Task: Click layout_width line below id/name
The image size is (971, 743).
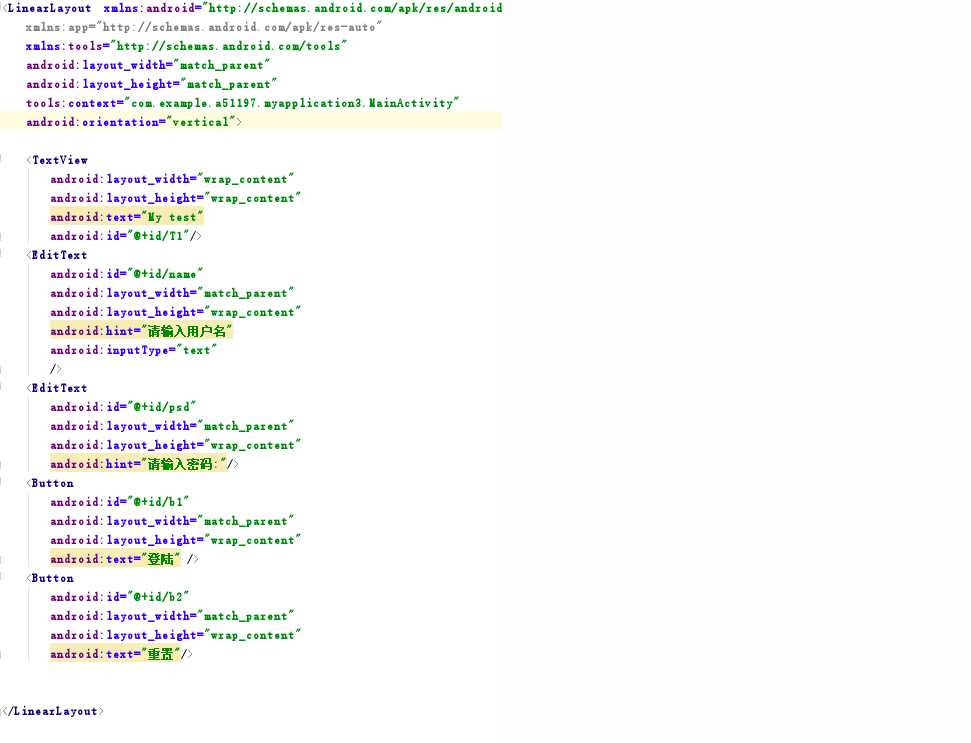Action: [x=172, y=293]
